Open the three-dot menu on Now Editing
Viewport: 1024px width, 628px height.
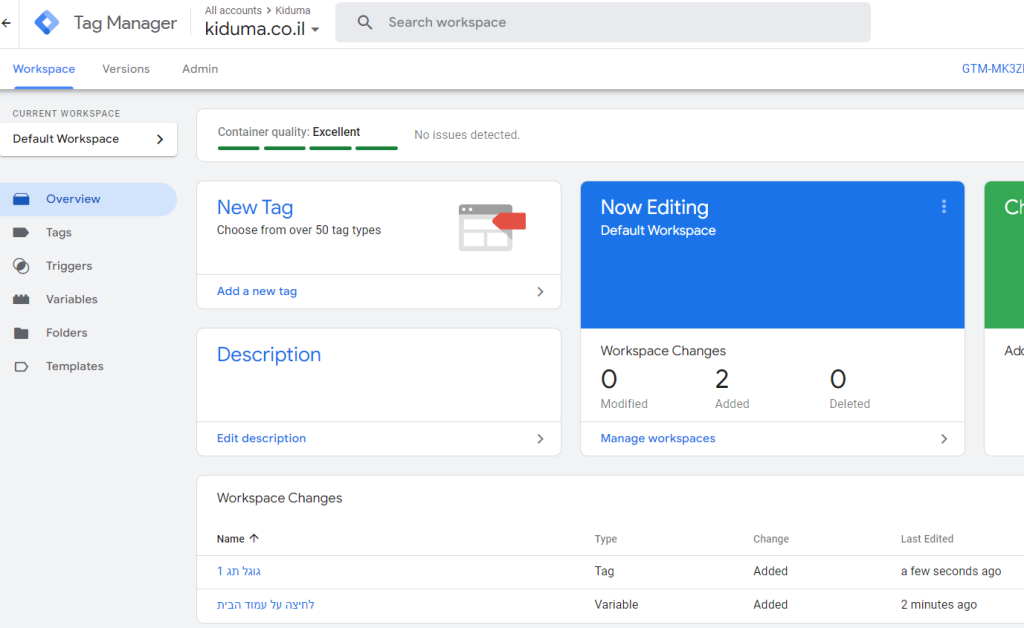943,207
